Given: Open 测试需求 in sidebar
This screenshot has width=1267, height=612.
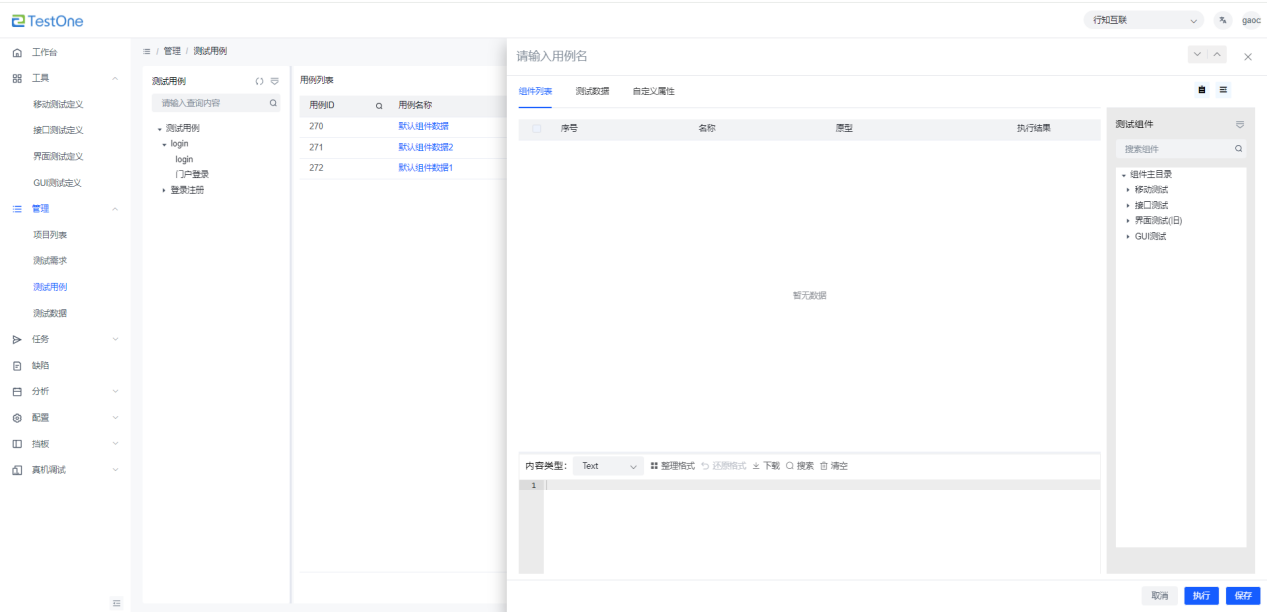Looking at the screenshot, I should 50,261.
